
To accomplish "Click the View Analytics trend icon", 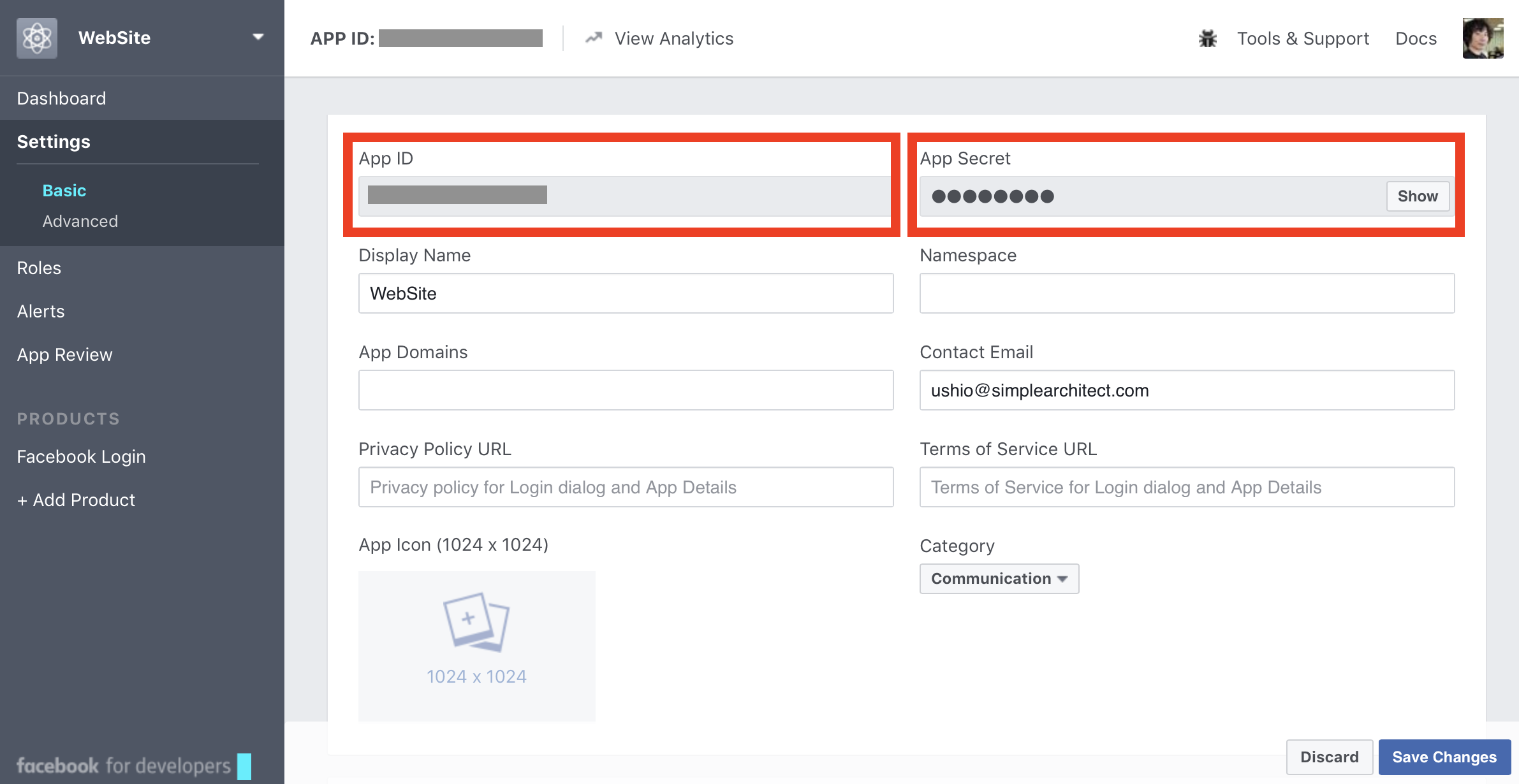I will pyautogui.click(x=594, y=38).
